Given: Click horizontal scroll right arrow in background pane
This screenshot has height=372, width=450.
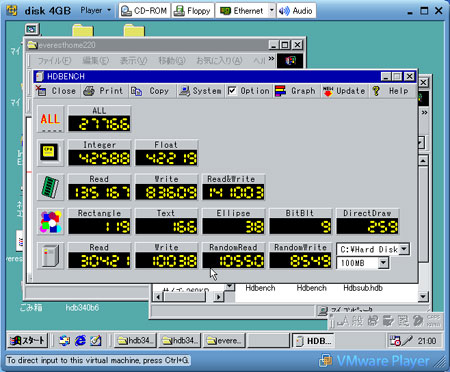Looking at the screenshot, I should (219, 297).
